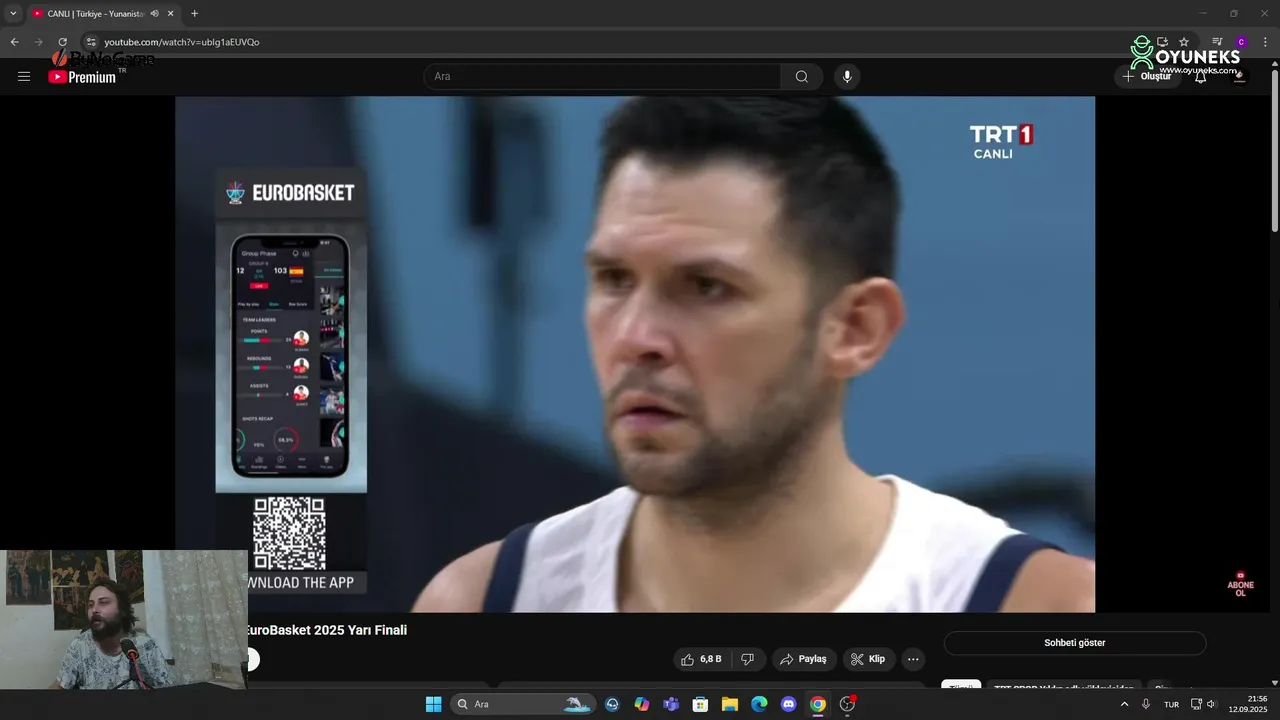This screenshot has width=1280, height=720.
Task: Start voice search with microphone icon
Action: pyautogui.click(x=847, y=77)
